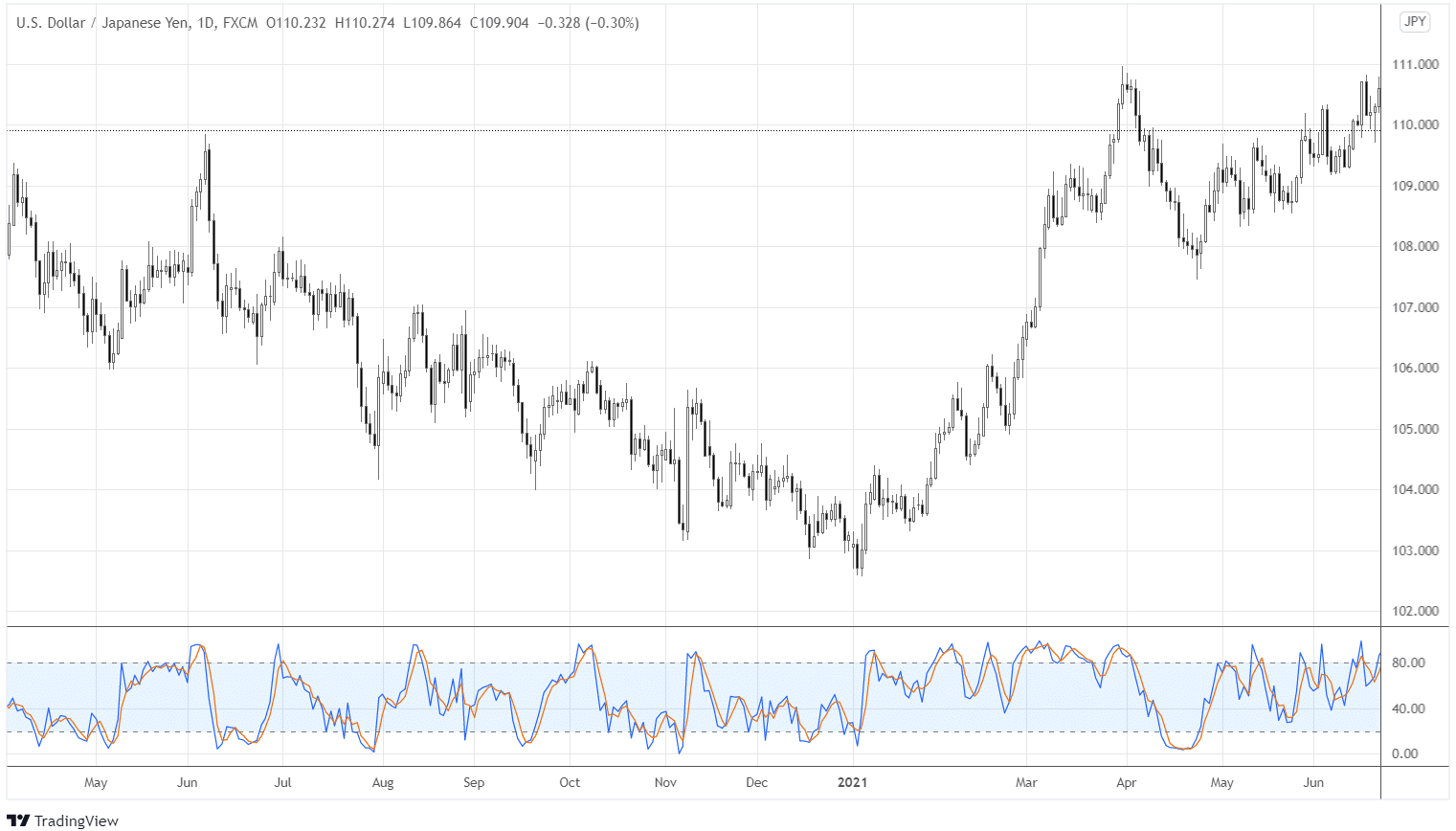Click the 106.000 price axis label
The width and height of the screenshot is (1456, 831).
point(1415,368)
